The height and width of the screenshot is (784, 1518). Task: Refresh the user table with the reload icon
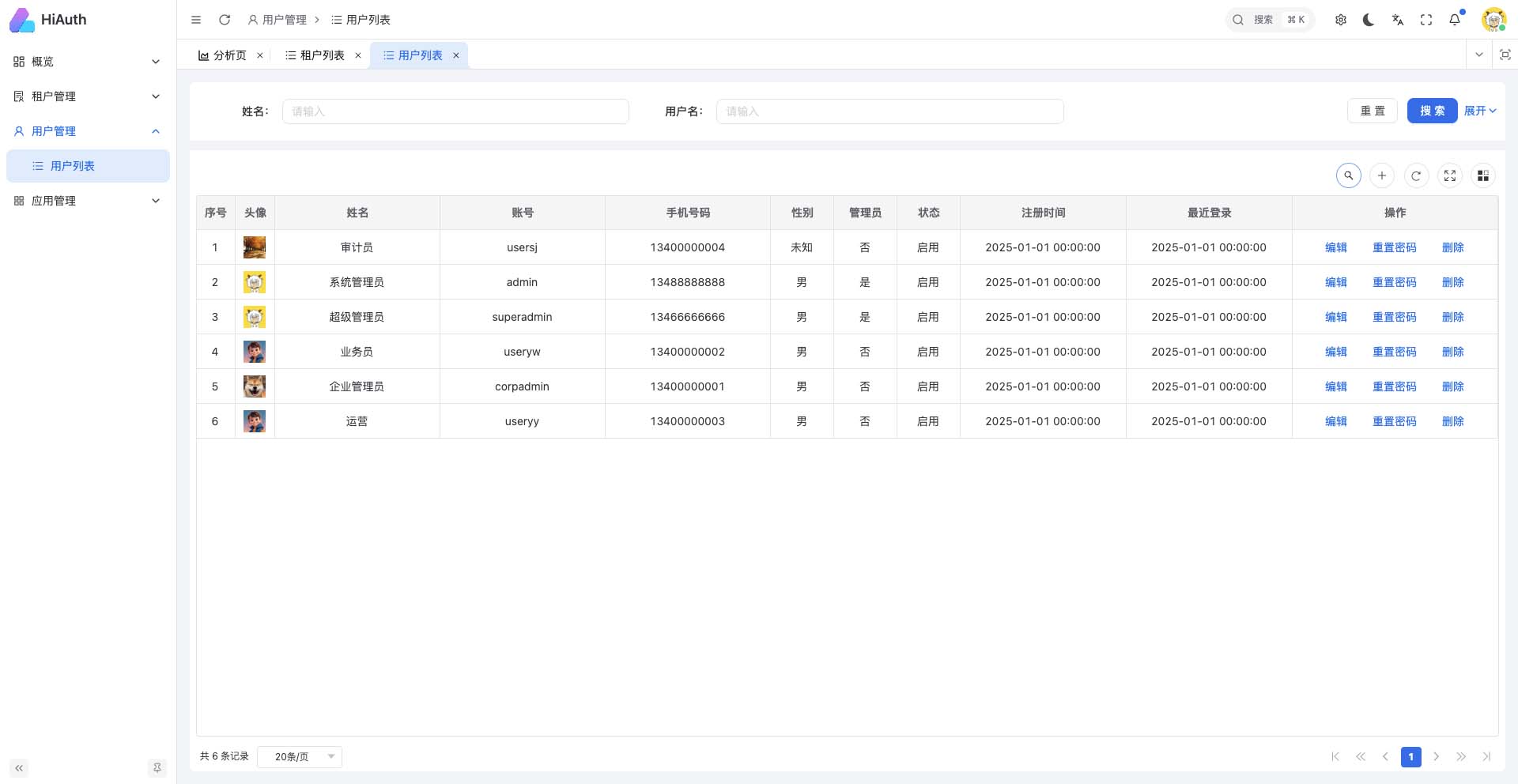1416,175
